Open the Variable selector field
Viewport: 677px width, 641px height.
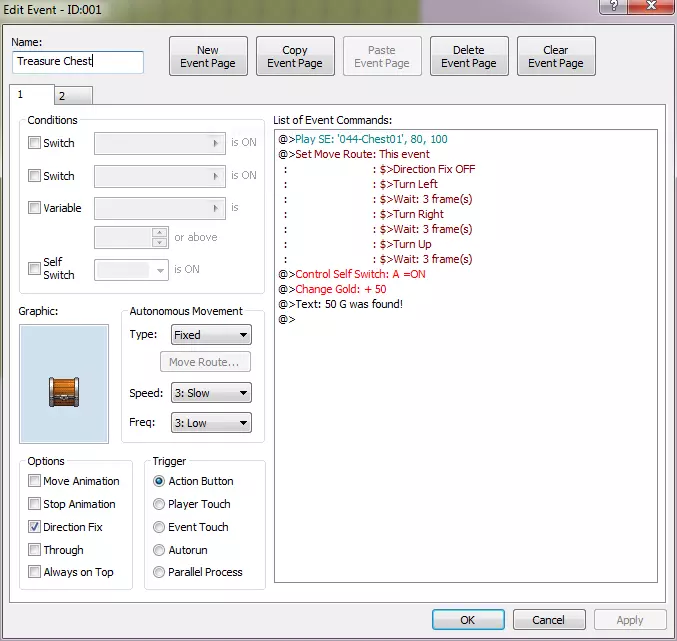tap(160, 208)
